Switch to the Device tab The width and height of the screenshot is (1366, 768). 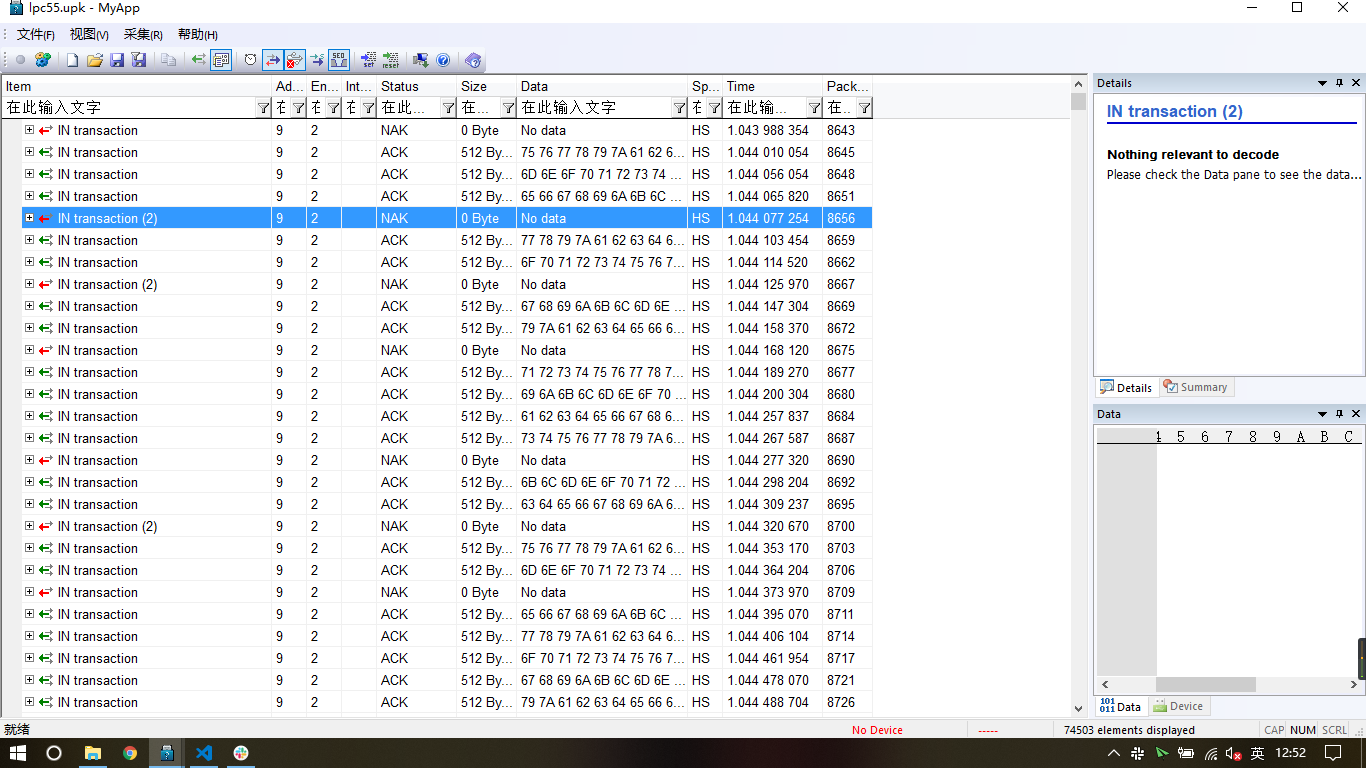[x=1179, y=706]
